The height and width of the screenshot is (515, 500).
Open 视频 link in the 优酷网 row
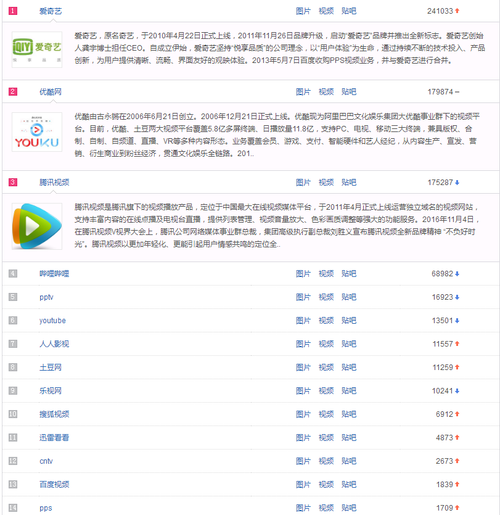click(x=326, y=92)
